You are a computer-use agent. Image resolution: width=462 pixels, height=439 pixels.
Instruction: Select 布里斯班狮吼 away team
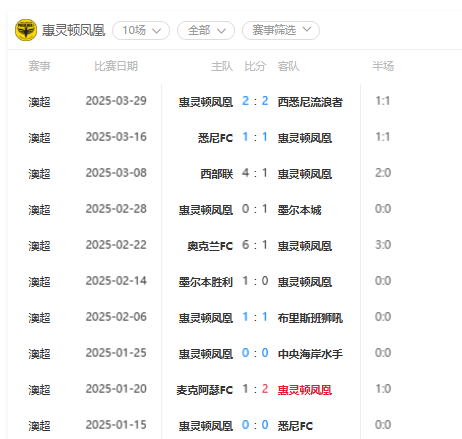(x=310, y=318)
